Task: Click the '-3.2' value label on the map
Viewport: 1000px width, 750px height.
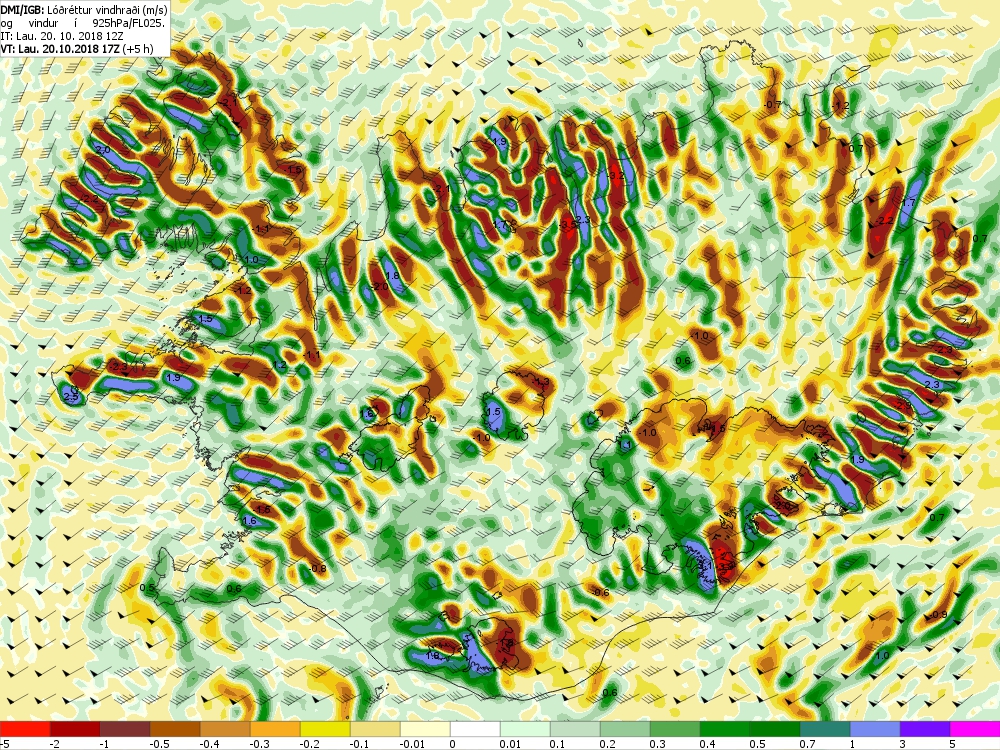Action: point(615,175)
